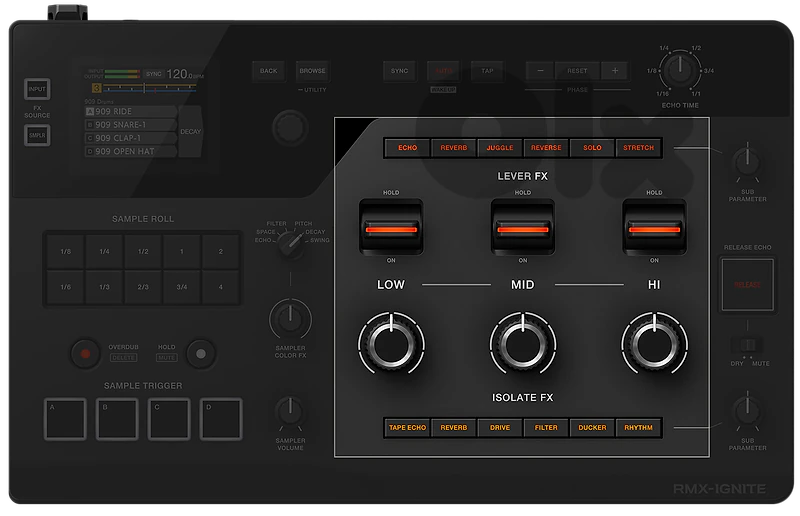Click the BROWSE button
800x516 pixels.
coord(312,71)
